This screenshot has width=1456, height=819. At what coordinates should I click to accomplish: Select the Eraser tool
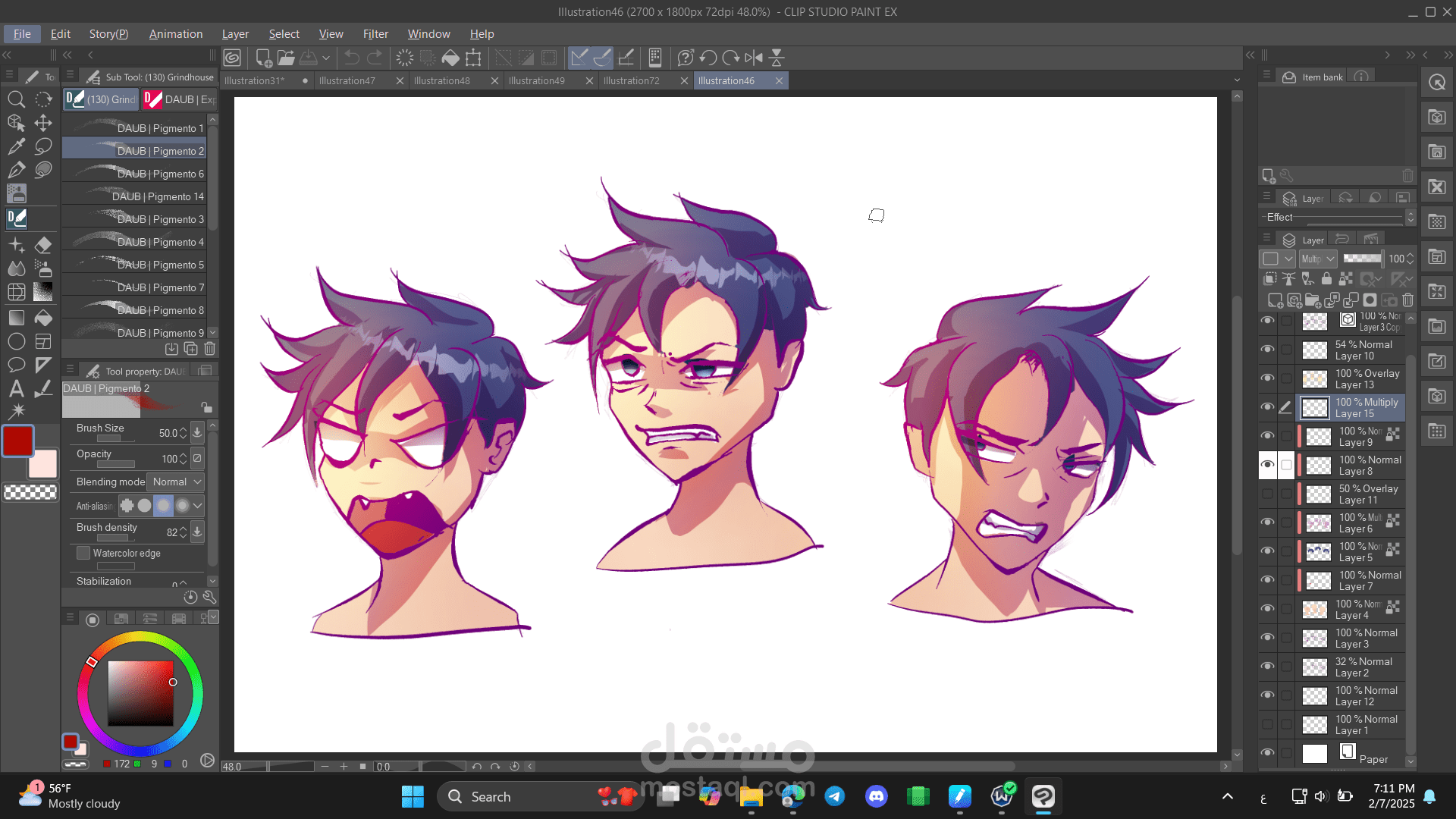[x=43, y=245]
